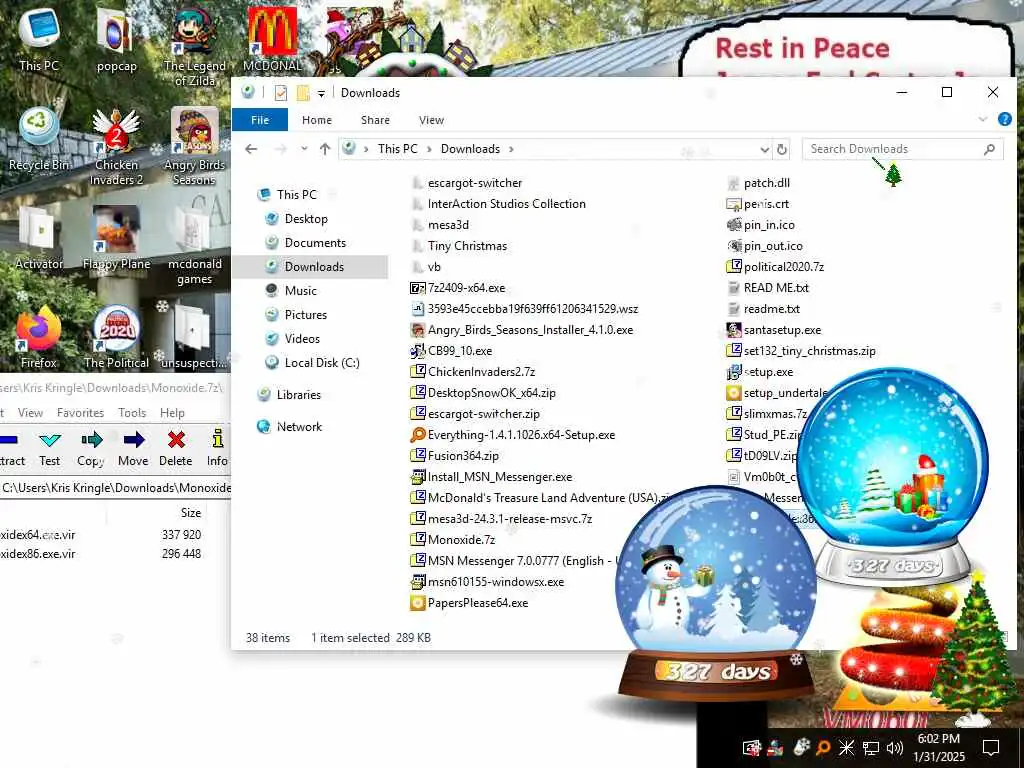1024x768 pixels.
Task: Click the chevron after Downloads in path
Action: [511, 149]
